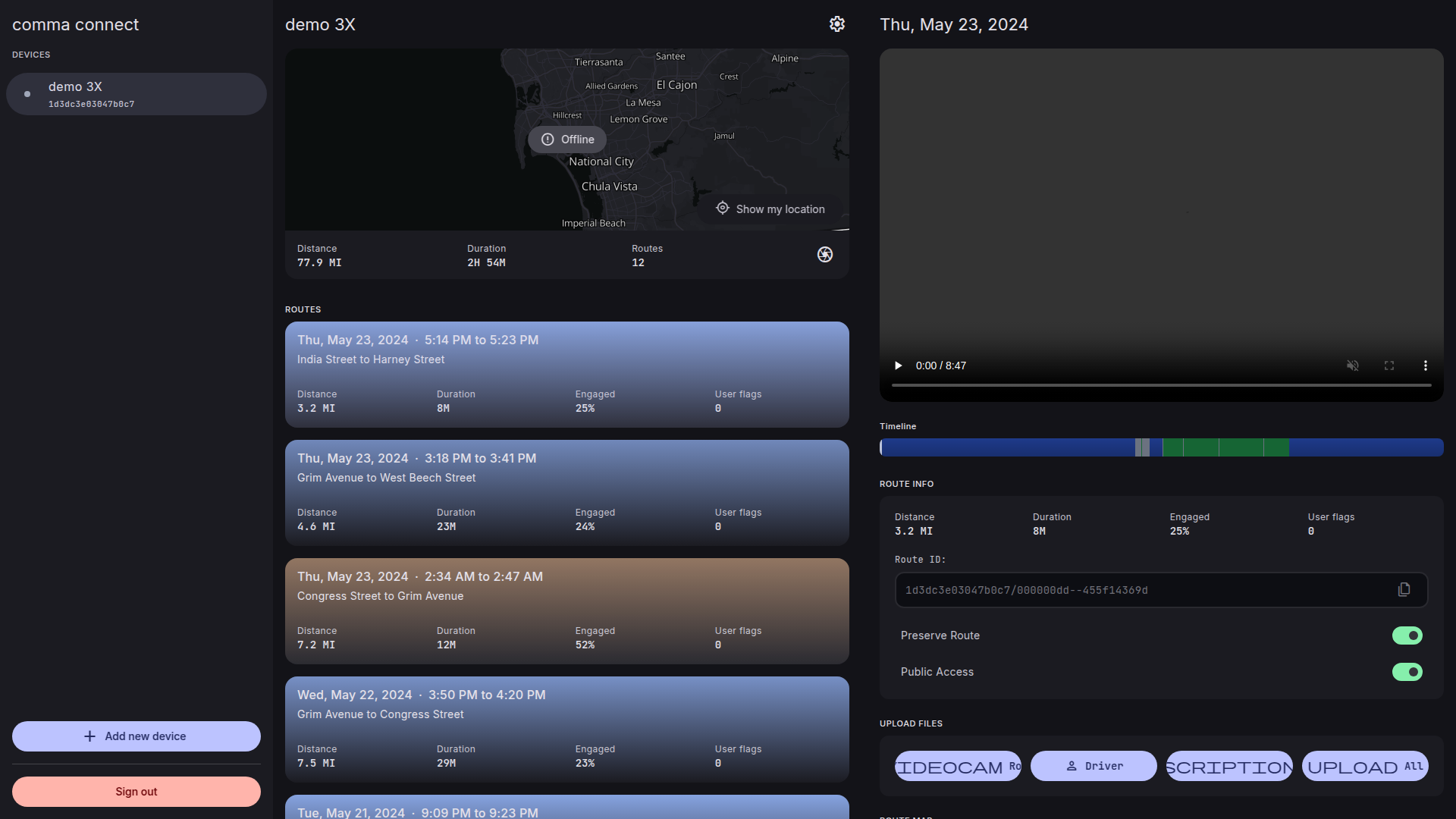1456x819 pixels.
Task: Open device settings gear icon
Action: point(836,24)
